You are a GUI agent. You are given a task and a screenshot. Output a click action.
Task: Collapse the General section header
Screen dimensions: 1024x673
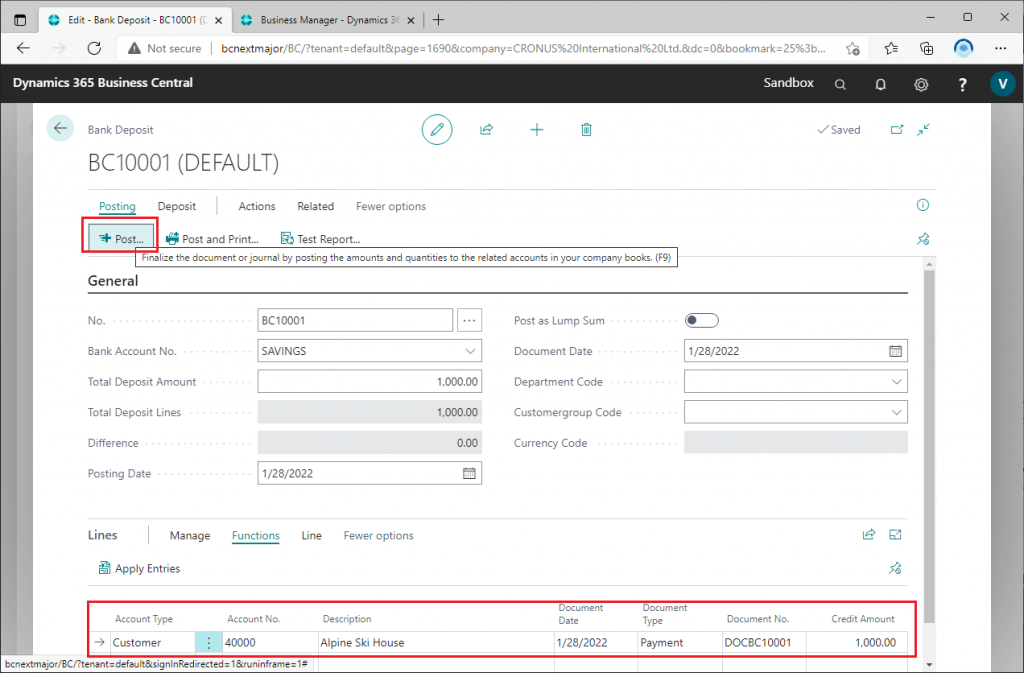tap(113, 281)
